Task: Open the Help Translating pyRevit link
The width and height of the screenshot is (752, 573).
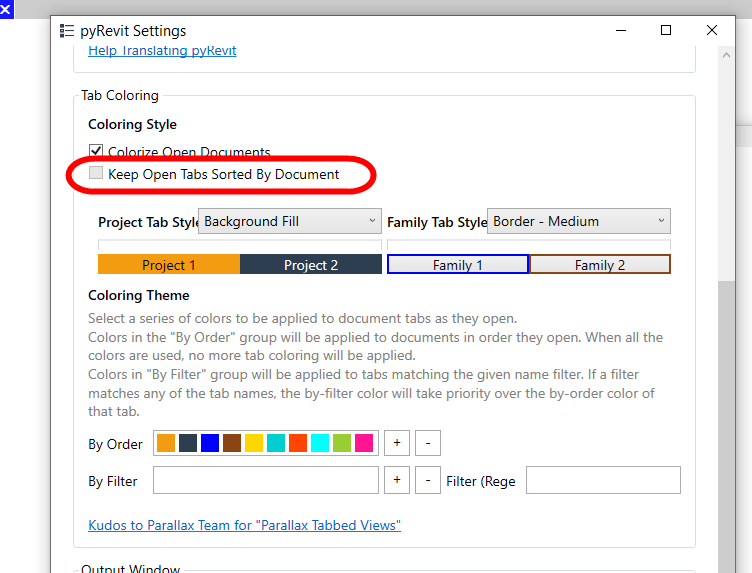Action: [x=162, y=50]
